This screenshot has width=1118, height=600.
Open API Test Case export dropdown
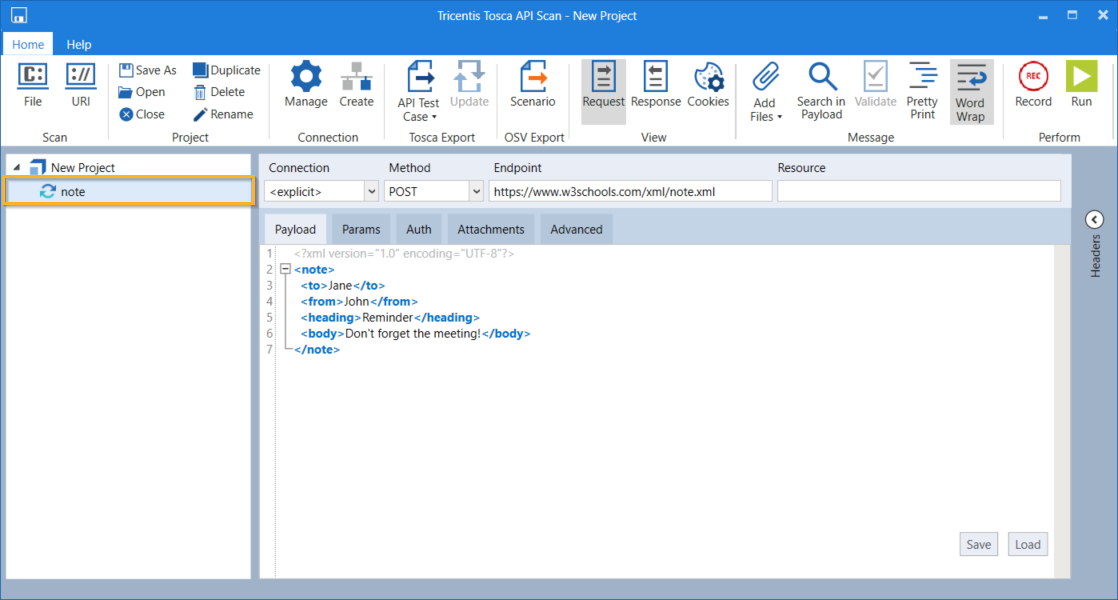click(x=419, y=90)
